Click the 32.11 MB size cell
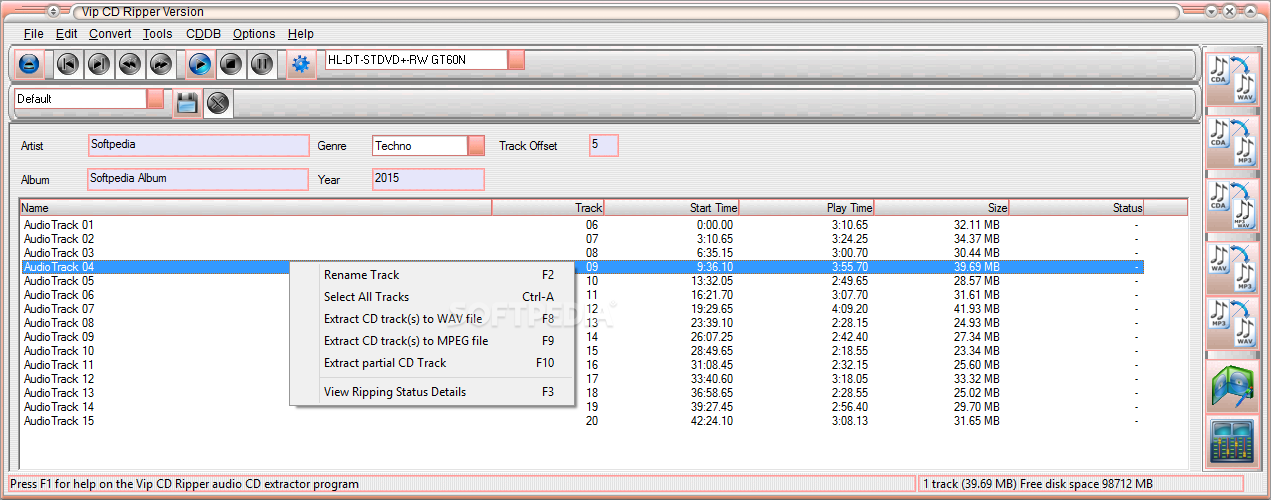Image resolution: width=1271 pixels, height=500 pixels. coord(976,225)
